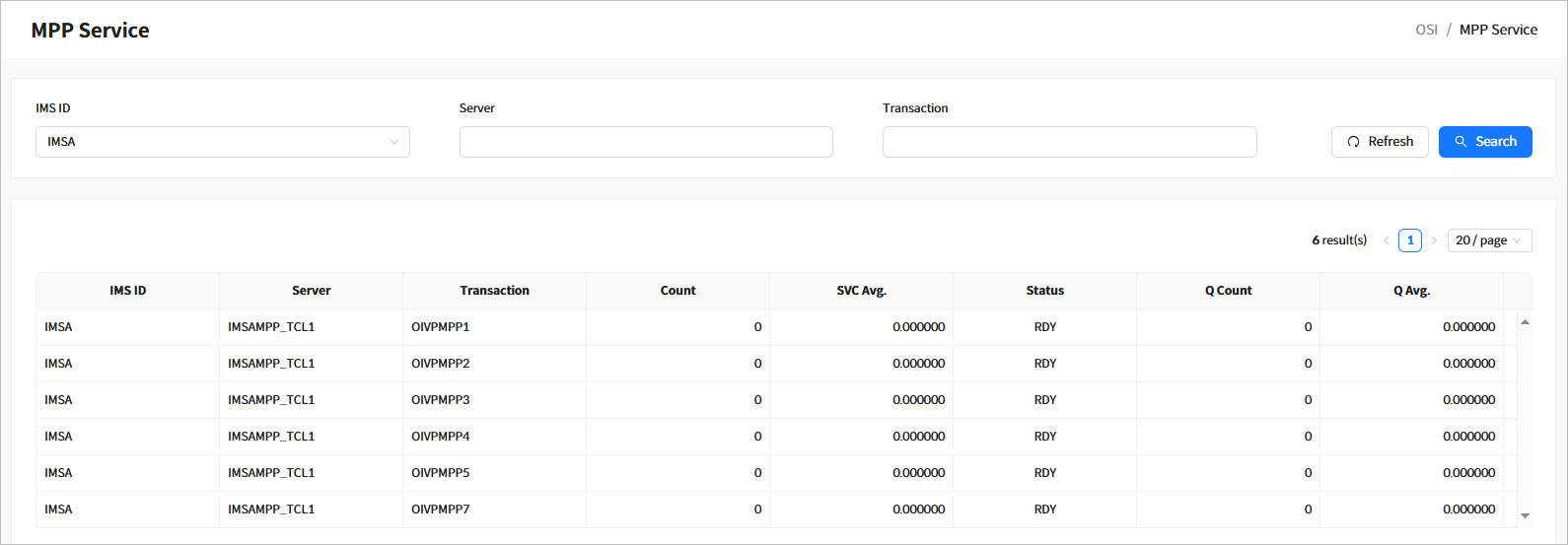This screenshot has height=545, width=1568.
Task: Click the Server input field
Action: 645,142
